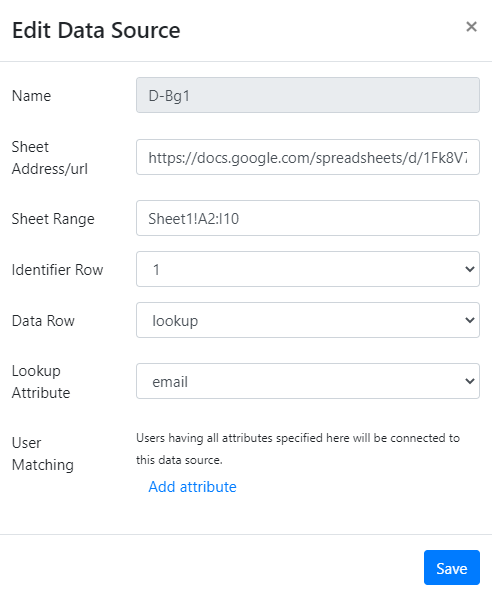Click the Identifier Row label
This screenshot has width=492, height=598.
point(58,270)
